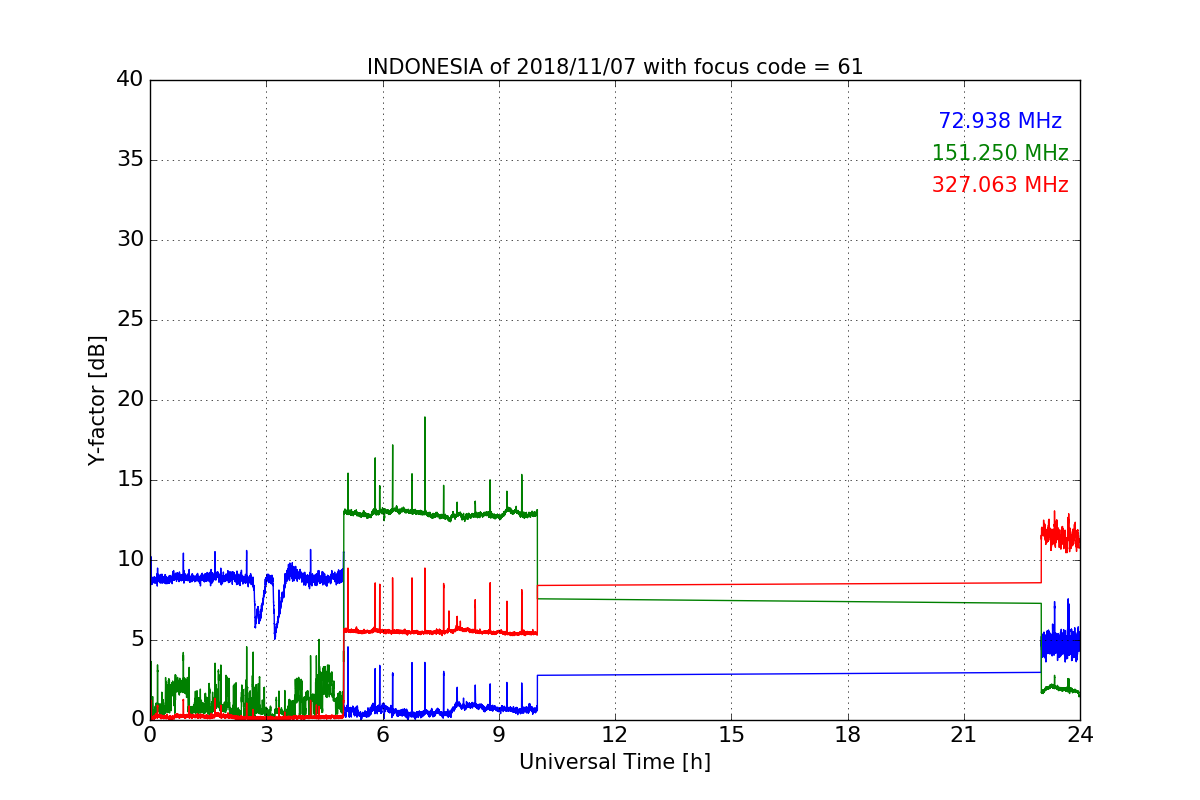
Task: Click the y-axis tick value 5
Action: pyautogui.click(x=137, y=640)
